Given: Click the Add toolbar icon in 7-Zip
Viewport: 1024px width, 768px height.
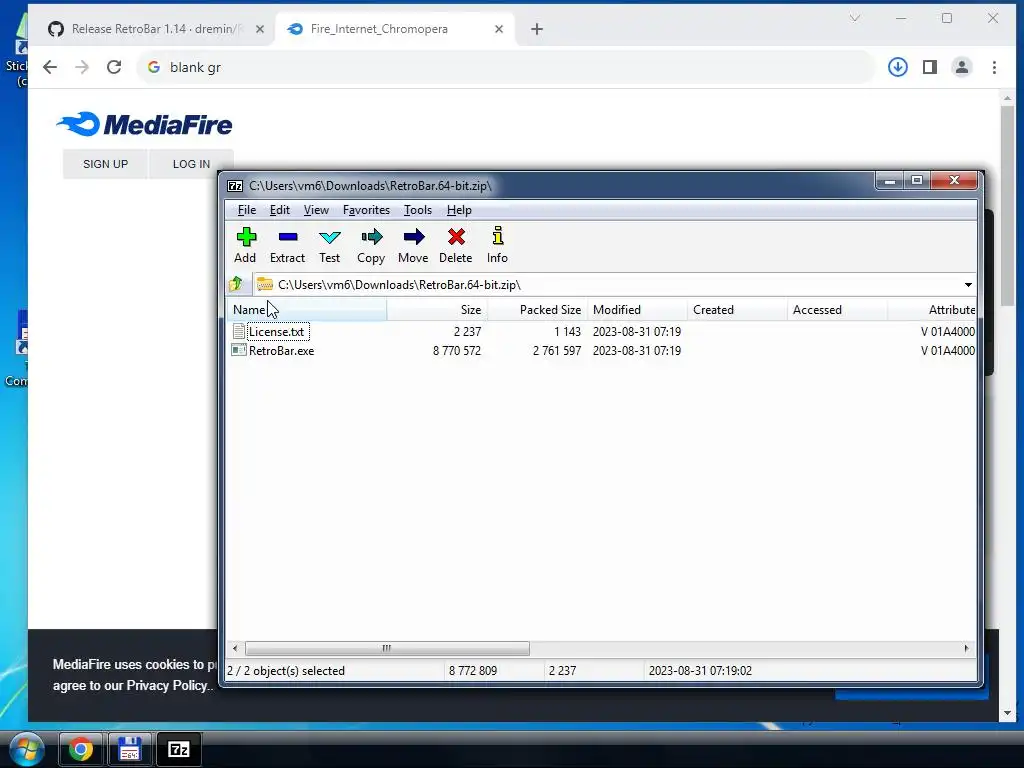Looking at the screenshot, I should pyautogui.click(x=246, y=236).
